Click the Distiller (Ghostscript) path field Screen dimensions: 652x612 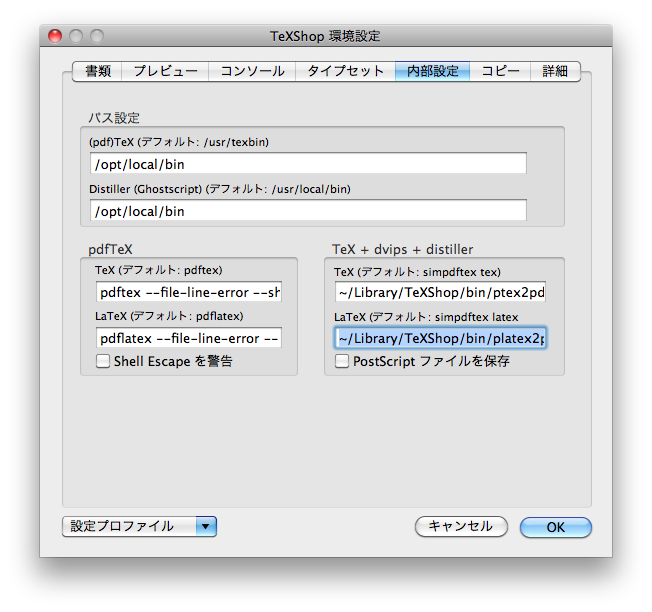click(308, 211)
